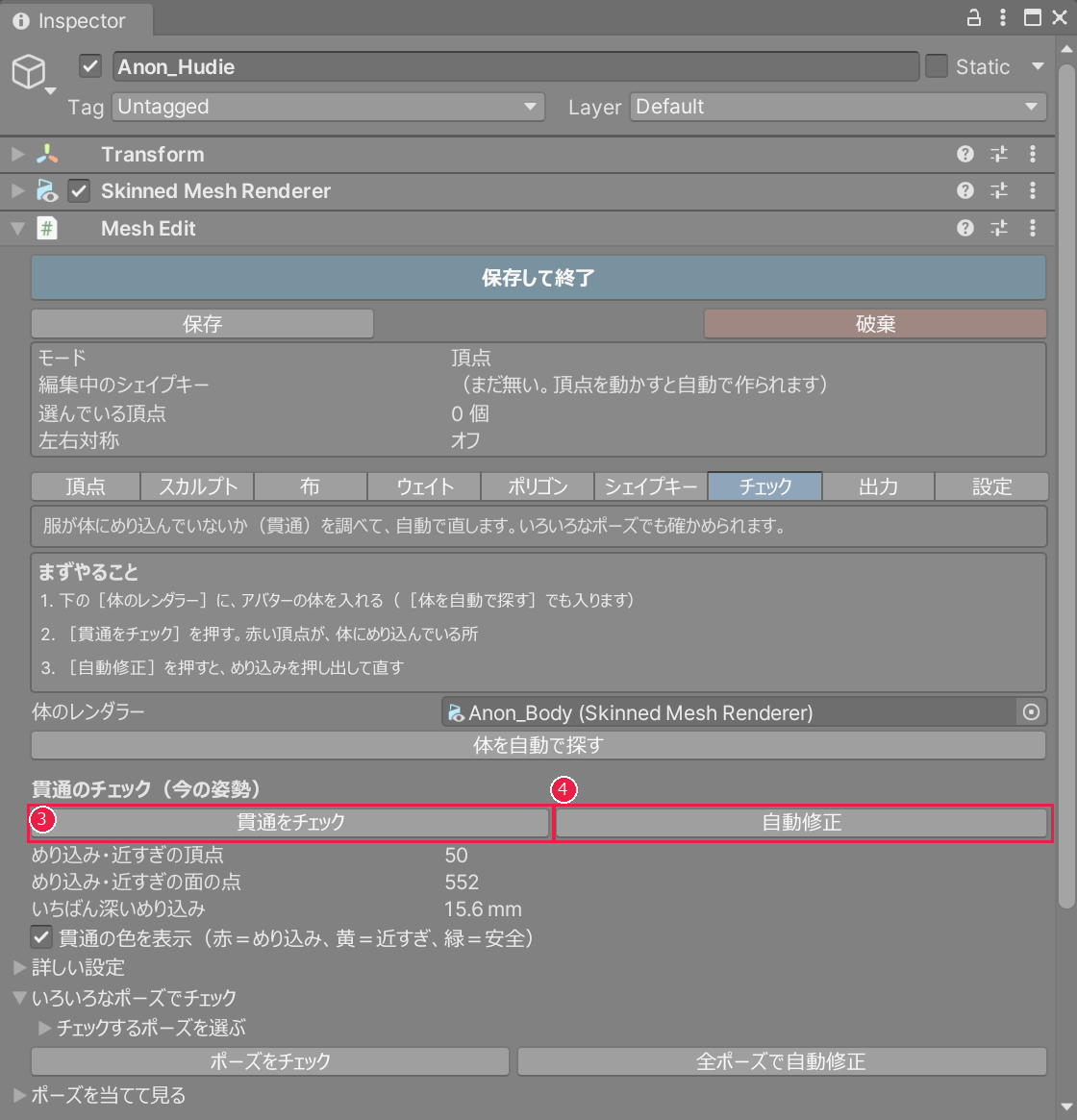The height and width of the screenshot is (1120, 1077).
Task: Click the Transform axes icon
Action: (47, 154)
